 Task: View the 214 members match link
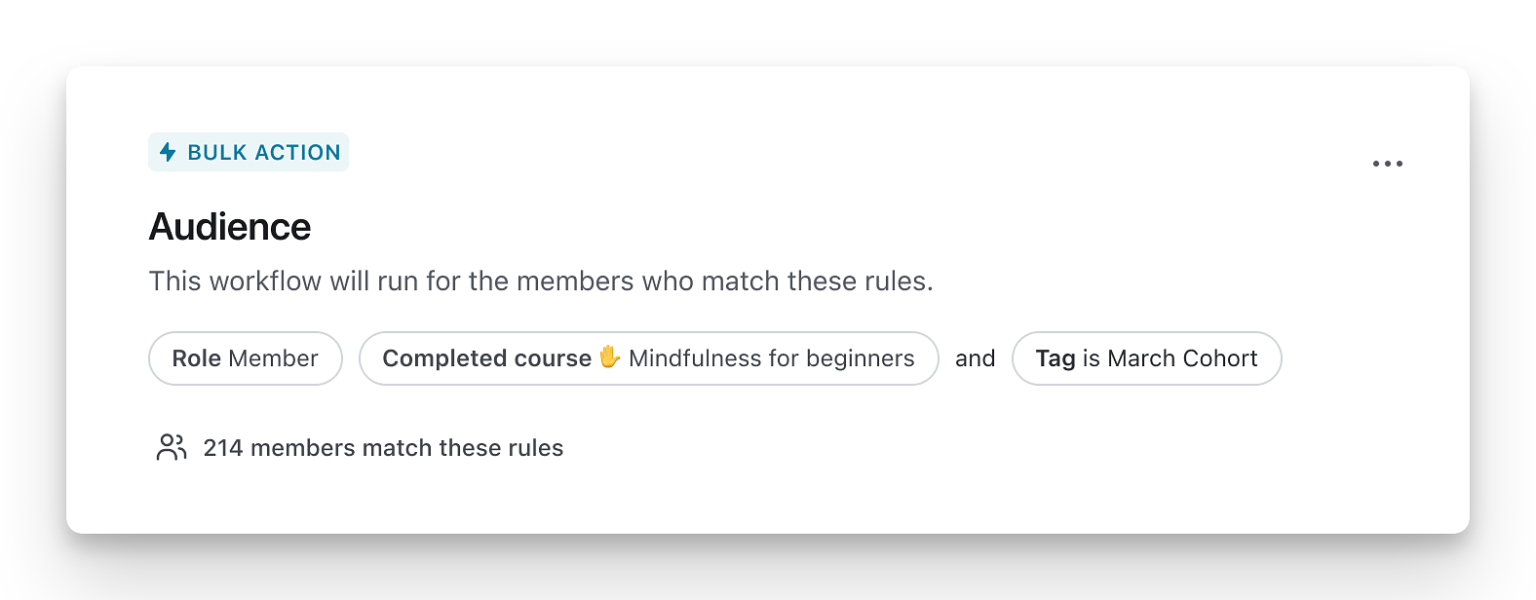(383, 448)
